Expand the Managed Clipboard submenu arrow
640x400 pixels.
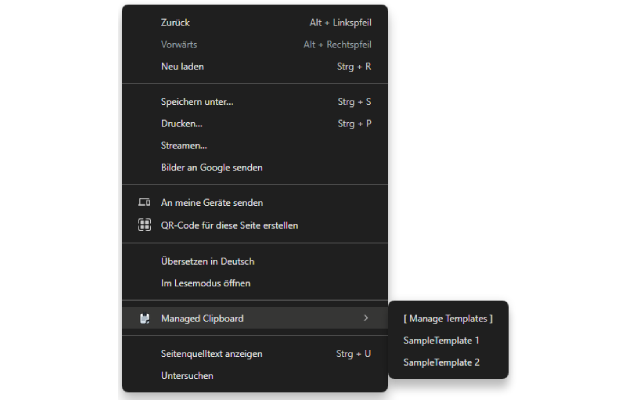pyautogui.click(x=366, y=318)
